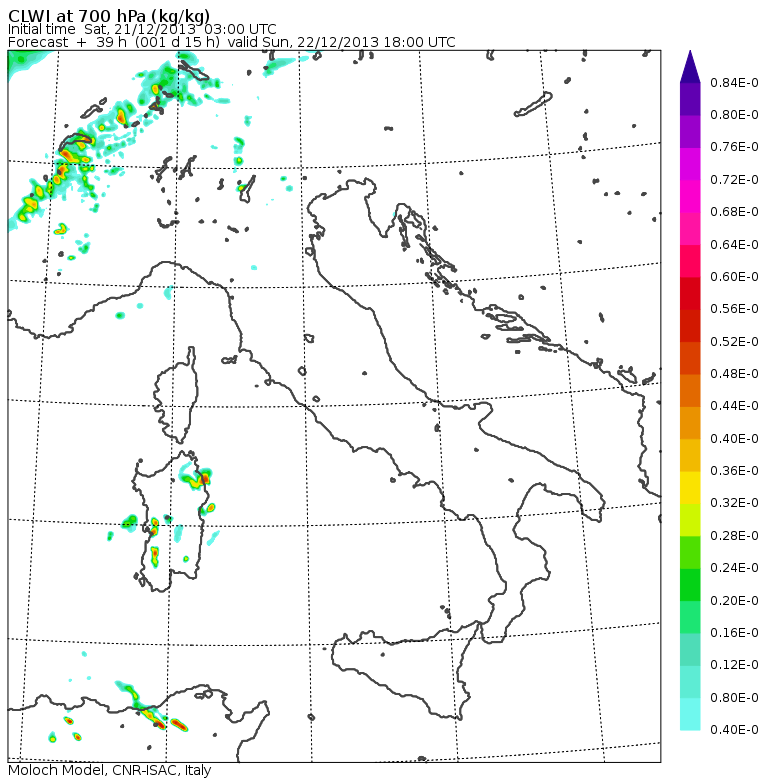
Task: Click the 0.28E-0 legend label
Action: [734, 536]
